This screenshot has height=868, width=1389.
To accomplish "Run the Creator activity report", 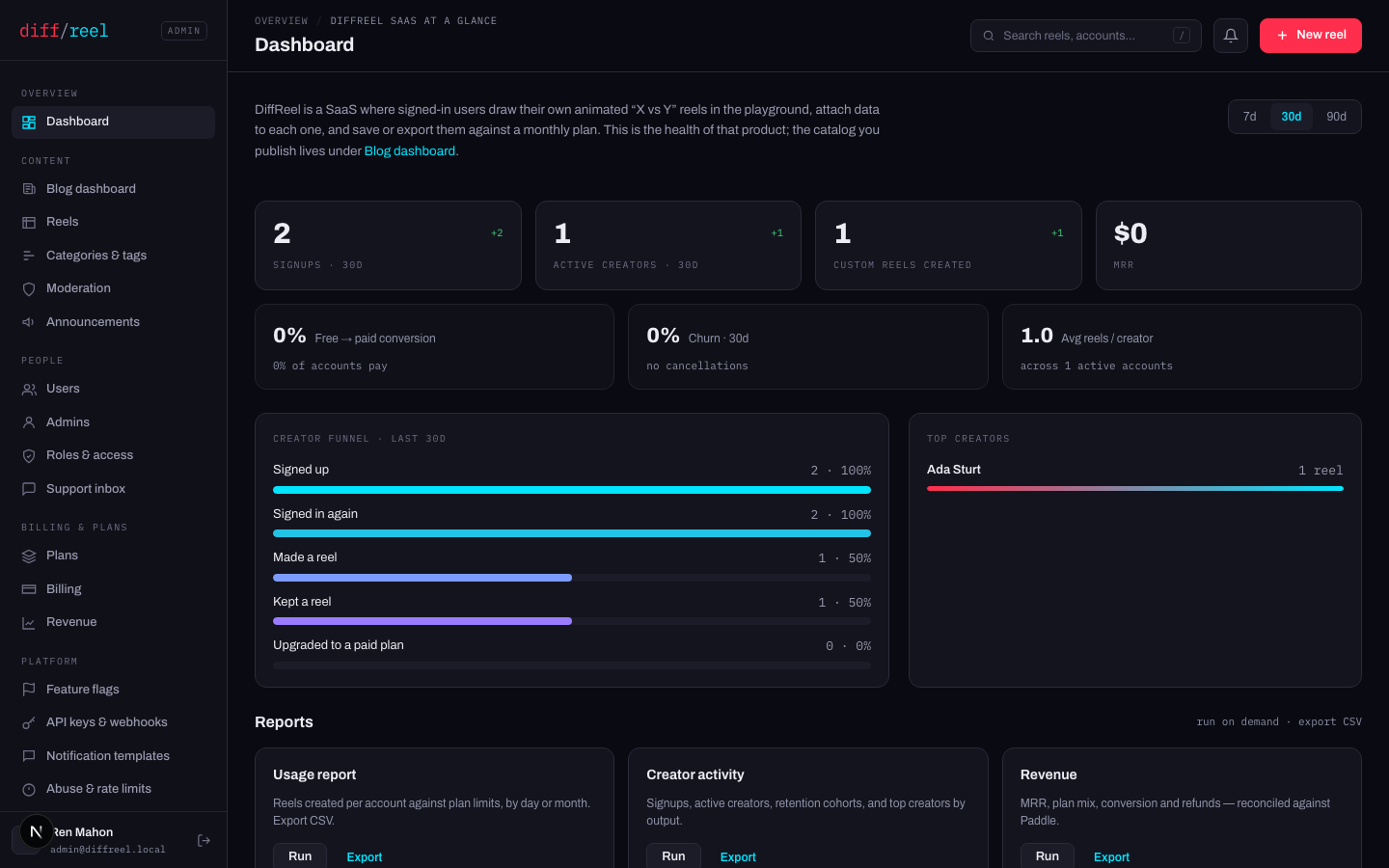I will [673, 856].
